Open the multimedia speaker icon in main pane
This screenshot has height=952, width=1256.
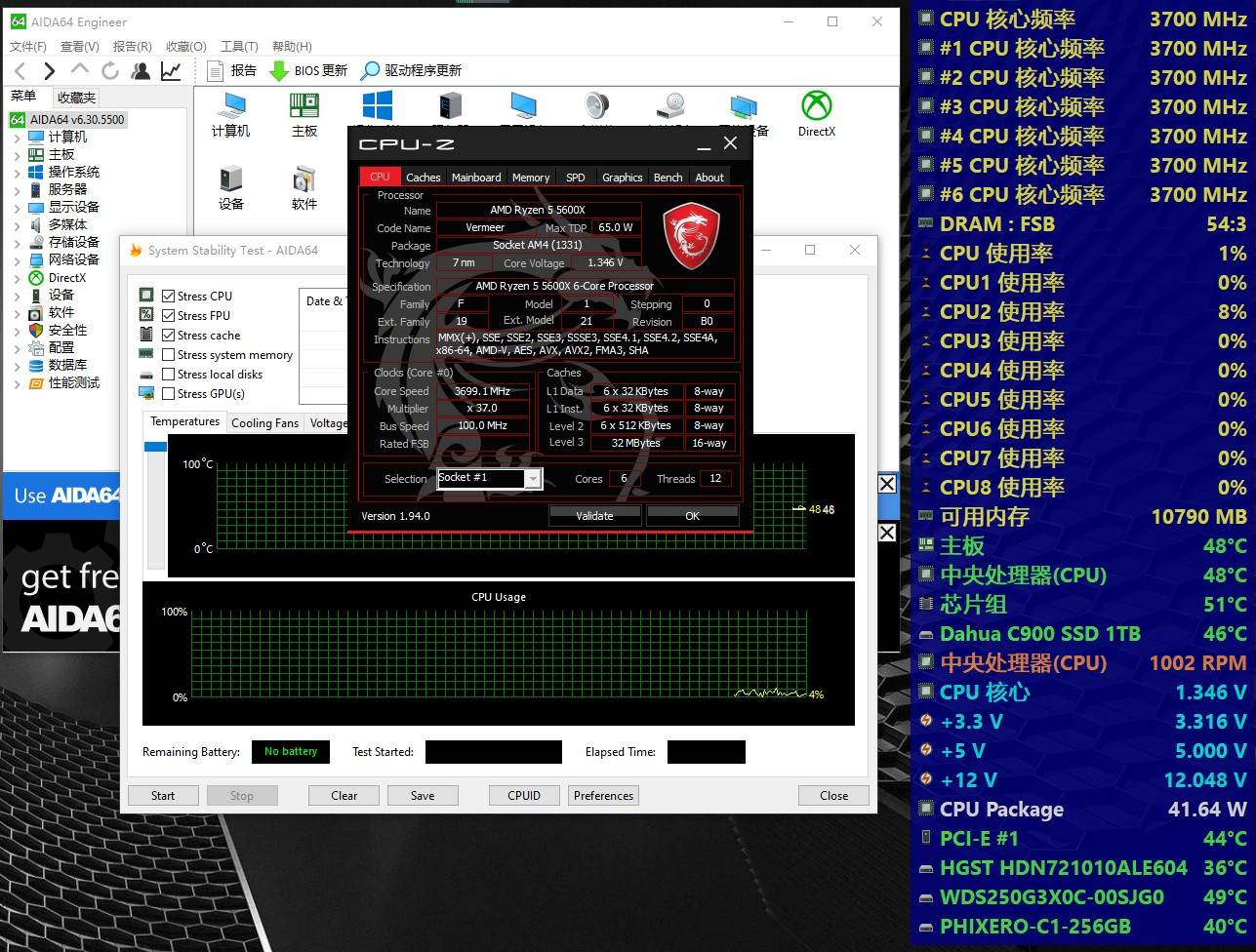point(596,107)
